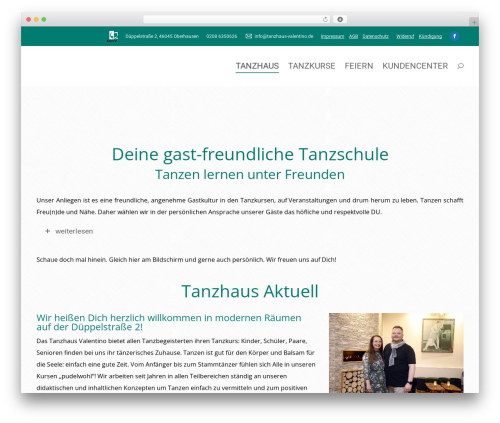
Task: Click the paragraph starting Das Tanzhaus Valentino bietet
Action: (x=176, y=364)
